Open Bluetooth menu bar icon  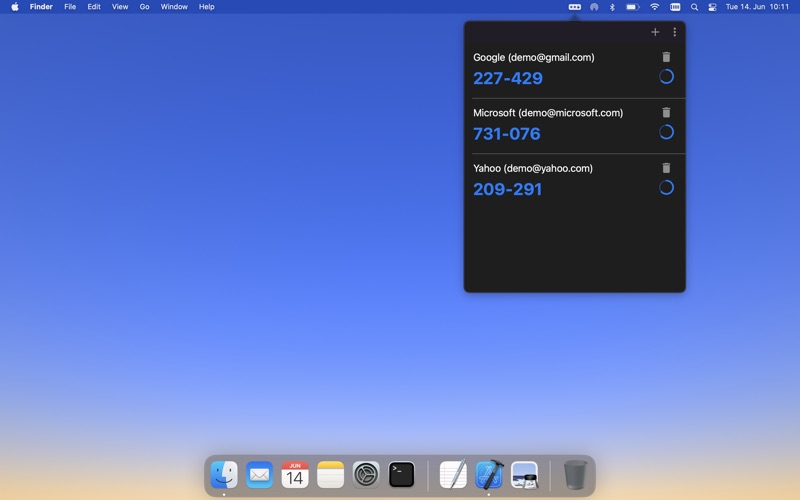pyautogui.click(x=612, y=7)
